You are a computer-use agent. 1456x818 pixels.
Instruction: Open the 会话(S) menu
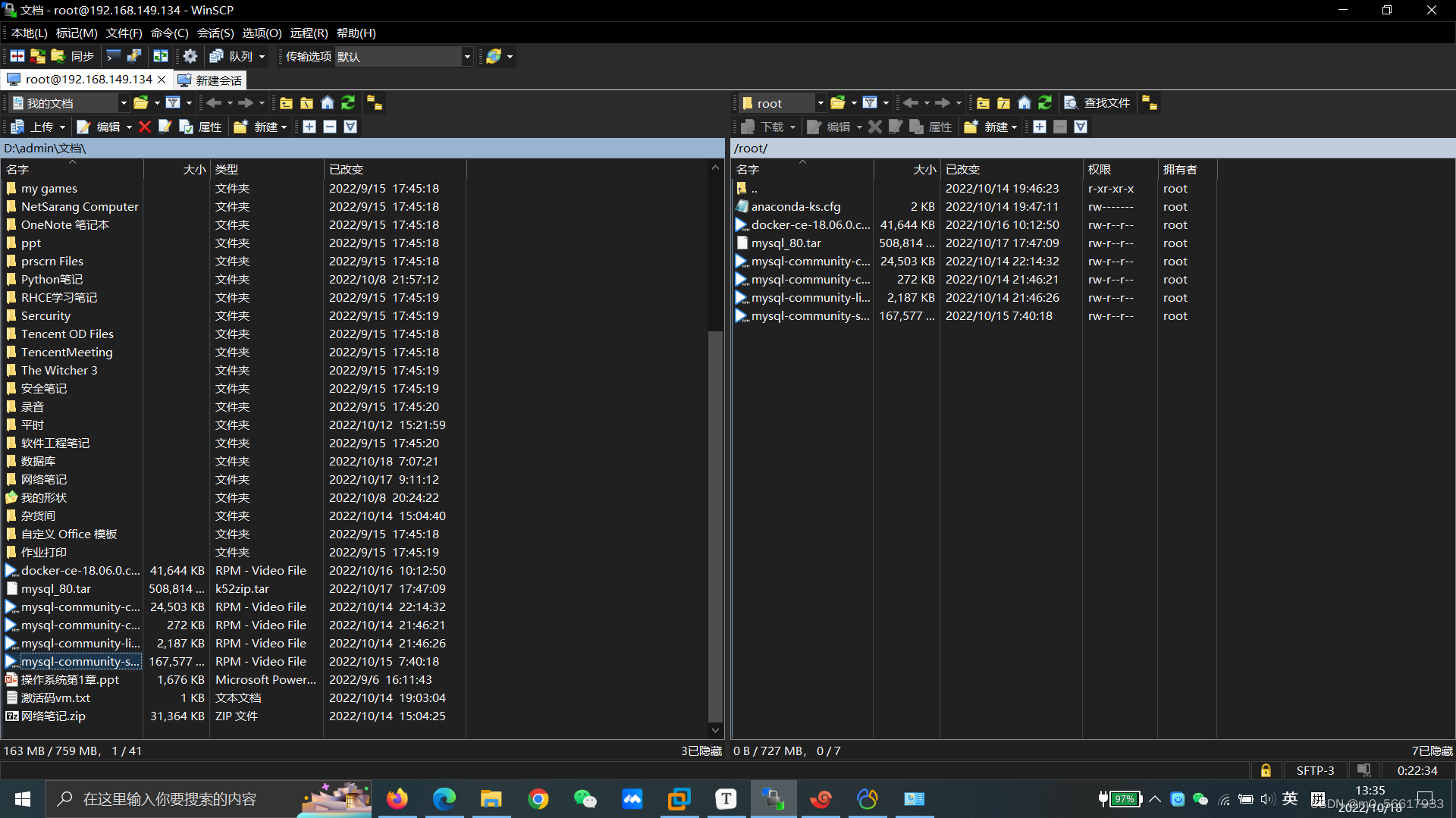tap(215, 33)
